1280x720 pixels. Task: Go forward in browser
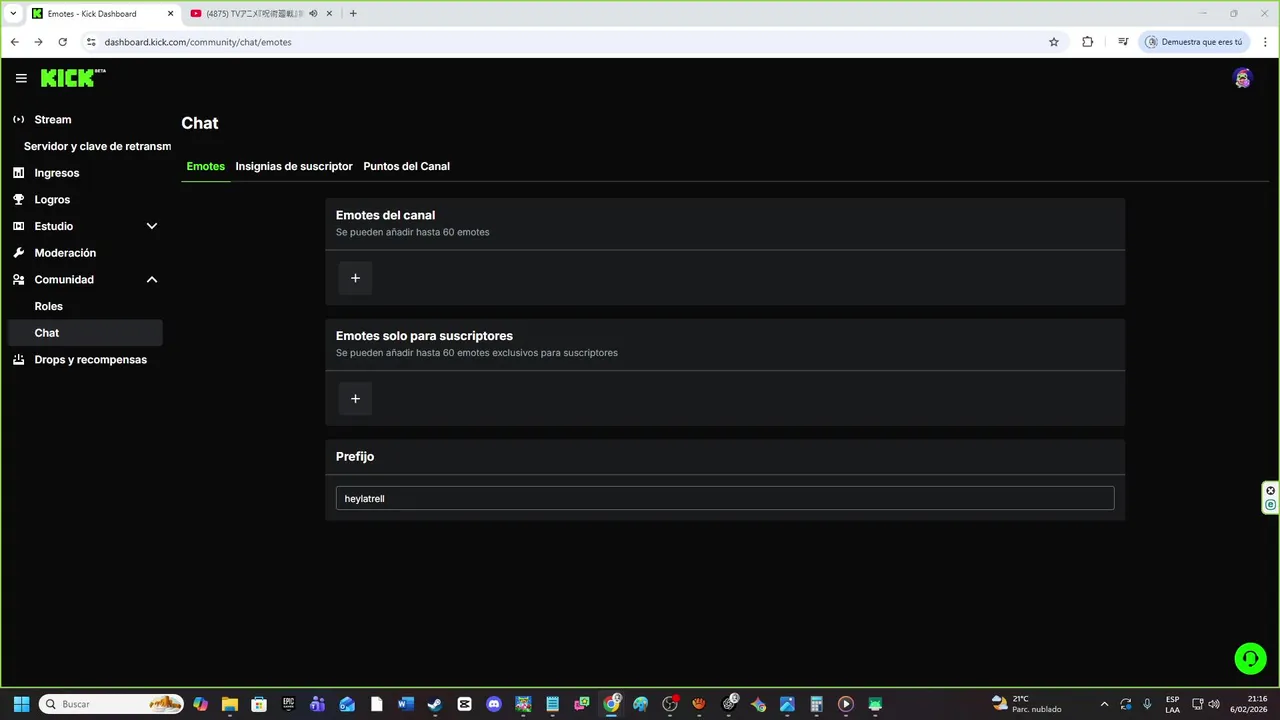tap(38, 42)
